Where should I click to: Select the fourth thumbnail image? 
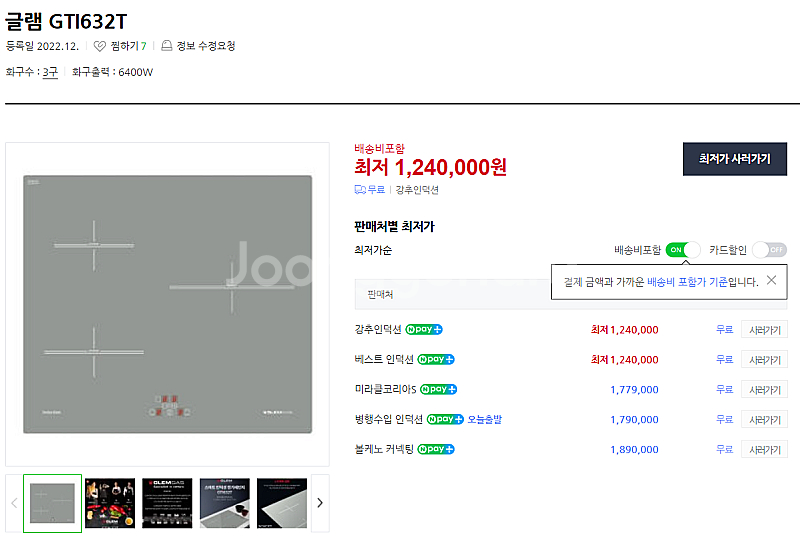click(225, 503)
